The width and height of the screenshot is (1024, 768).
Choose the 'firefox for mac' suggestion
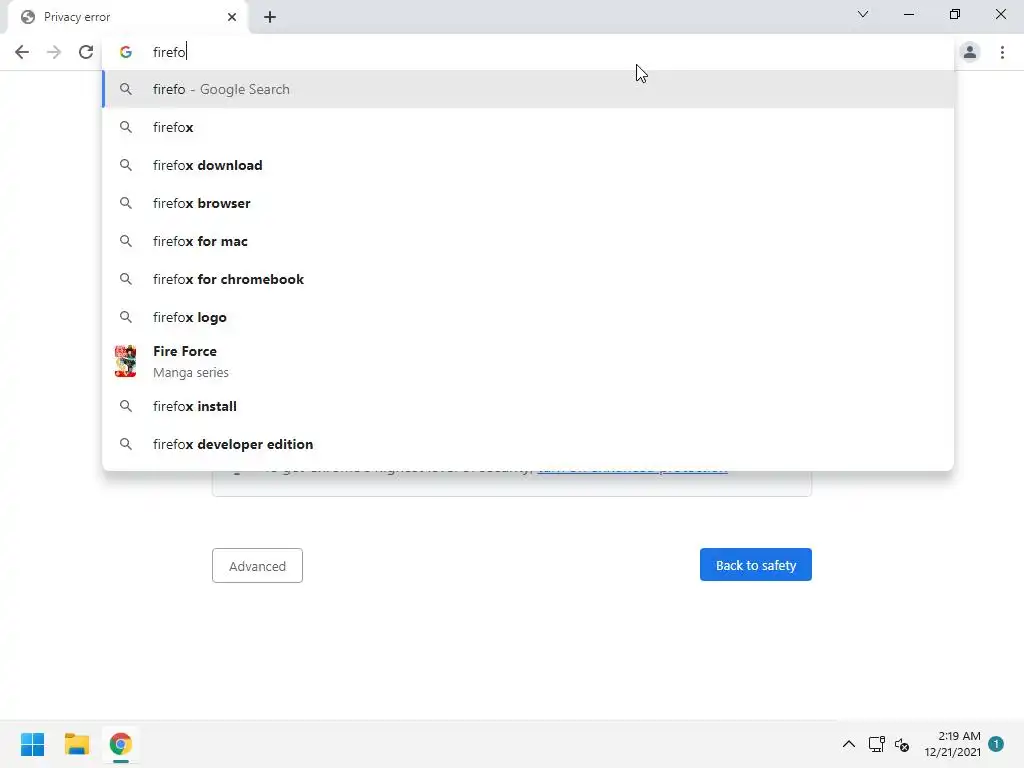click(528, 241)
